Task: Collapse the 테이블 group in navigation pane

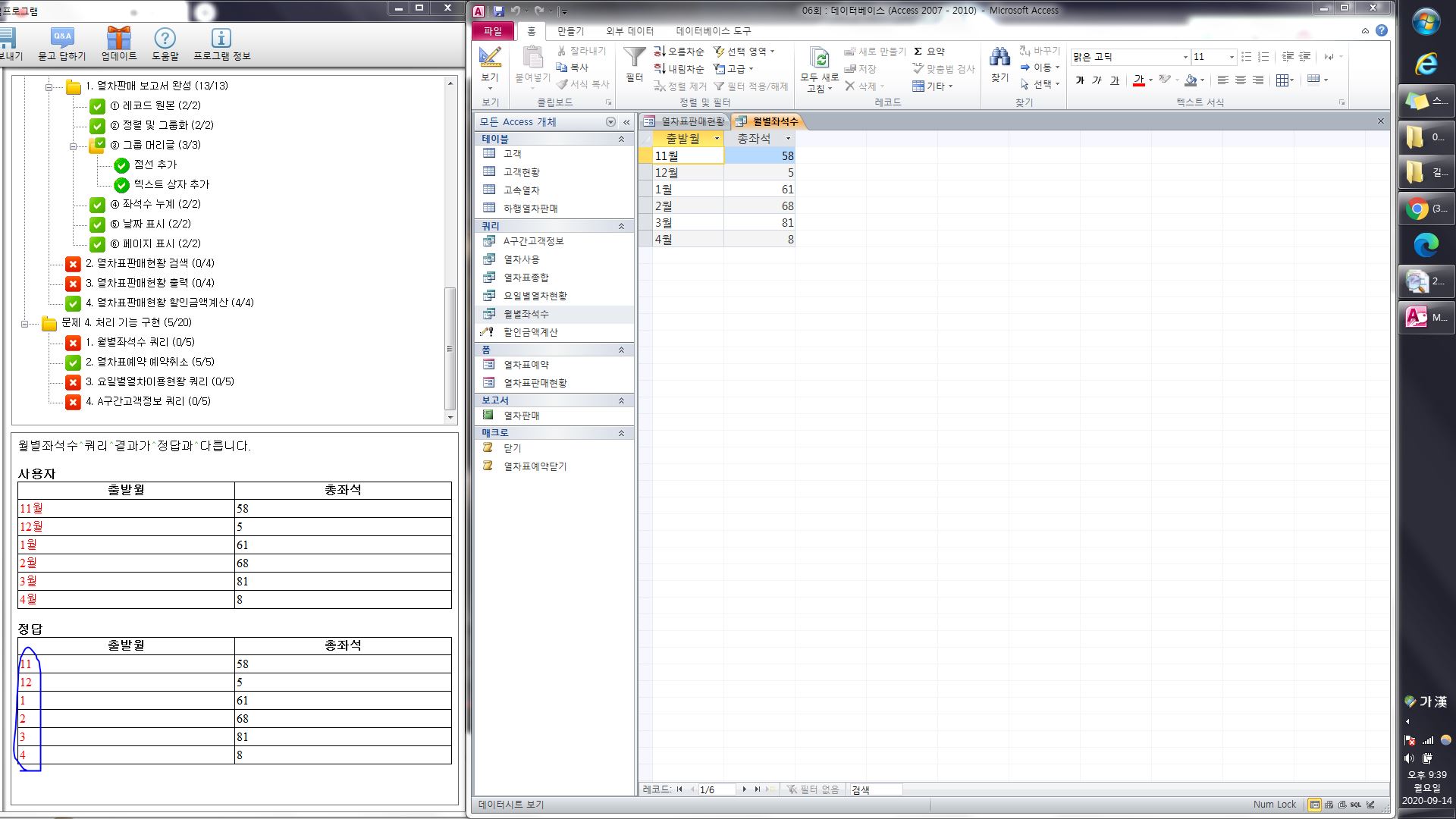Action: 621,140
